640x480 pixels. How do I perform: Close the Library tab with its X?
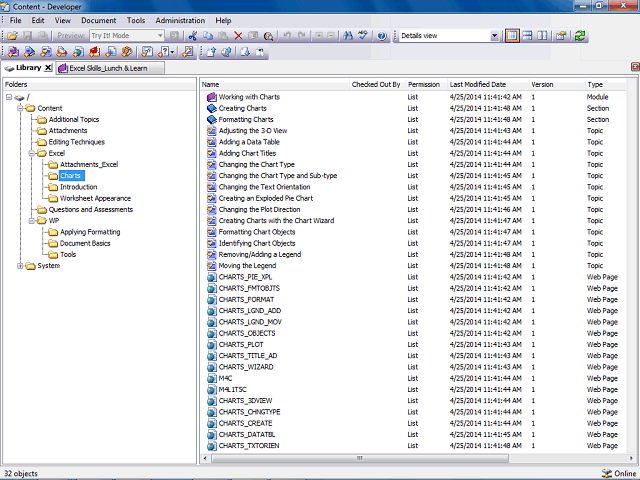[48, 68]
